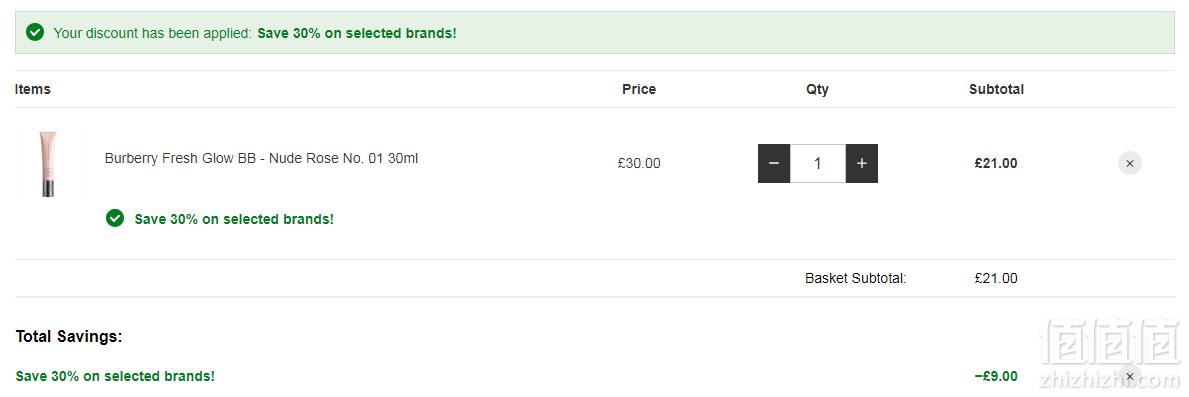
Task: Remove the applied 30% discount in Total Savings
Action: coord(1129,376)
